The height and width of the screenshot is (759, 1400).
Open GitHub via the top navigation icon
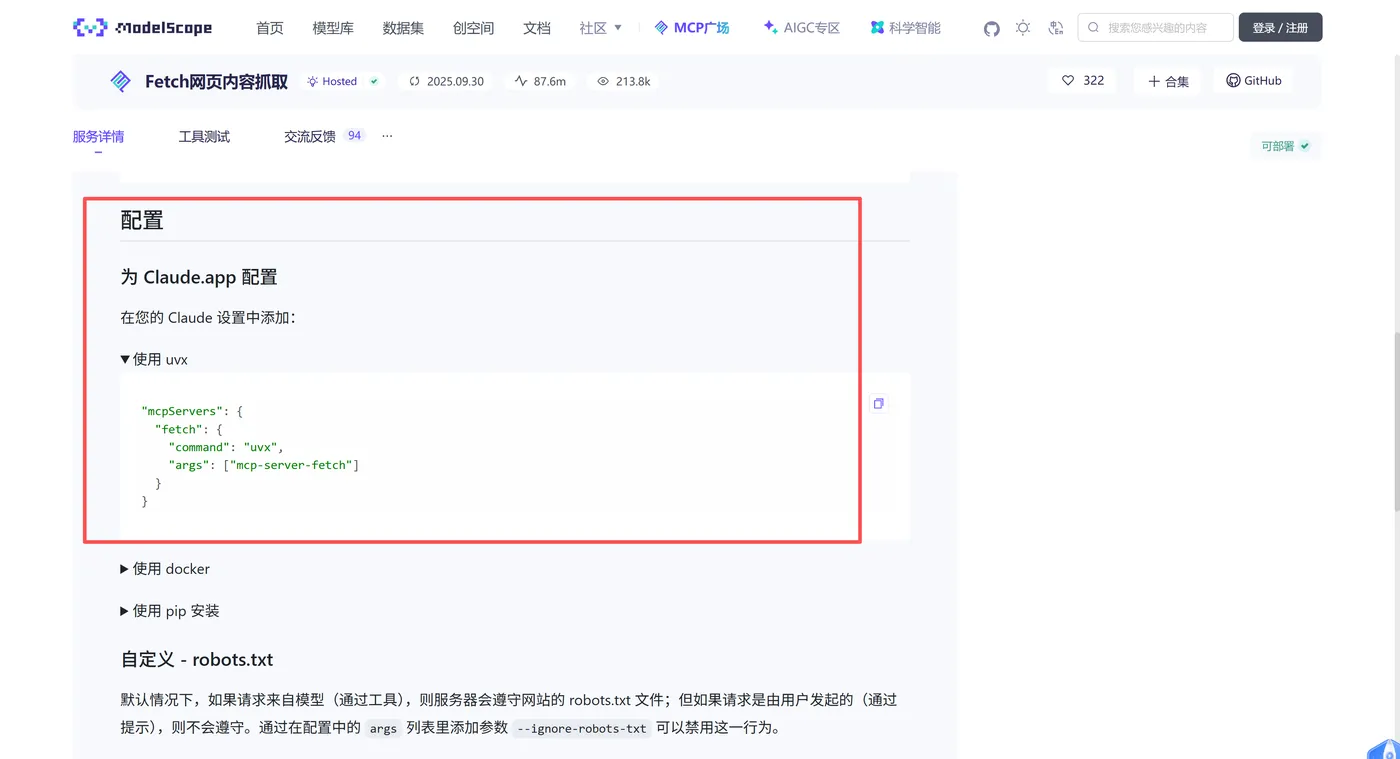991,29
